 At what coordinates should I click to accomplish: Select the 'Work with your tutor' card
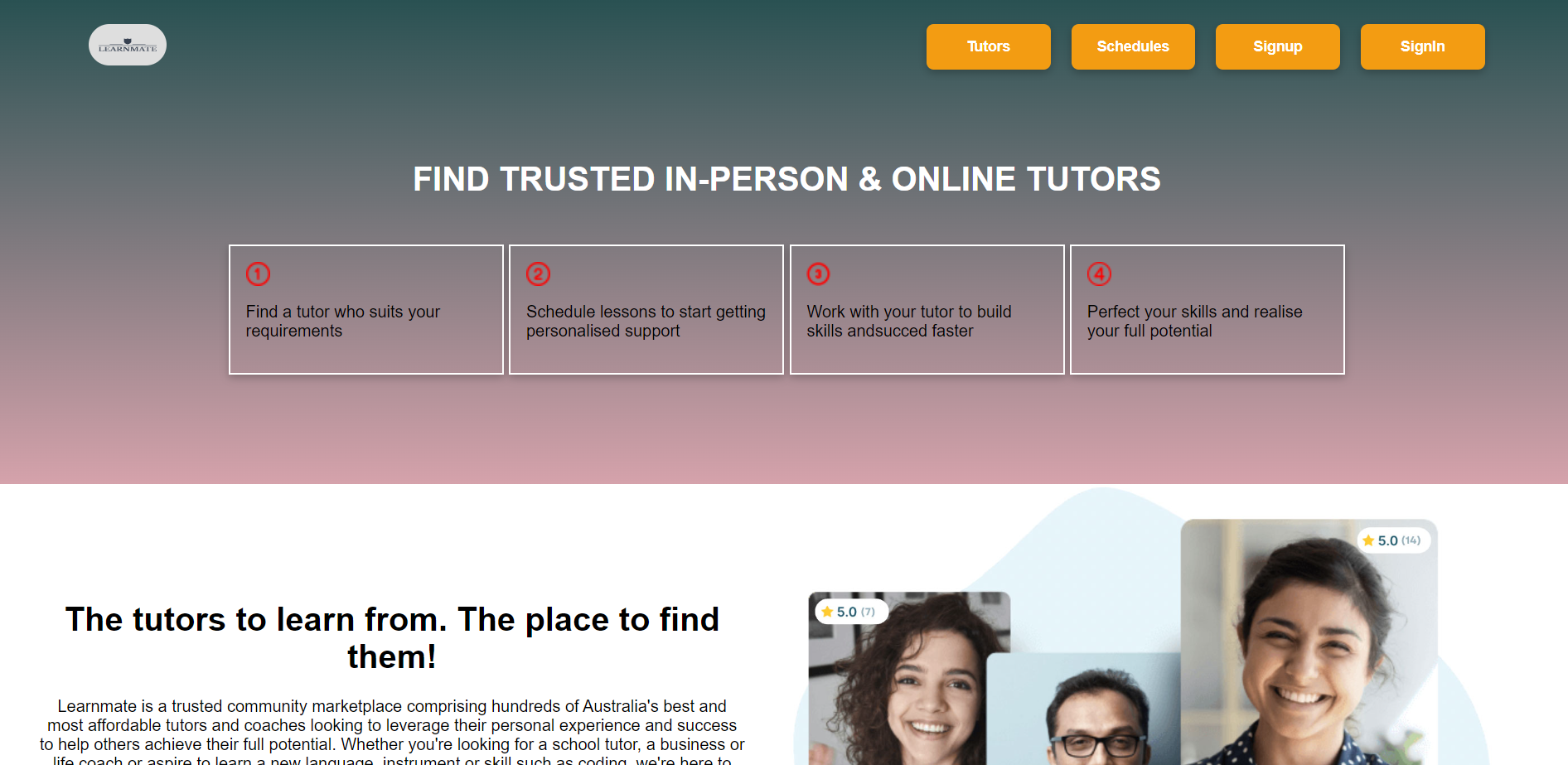pos(927,309)
